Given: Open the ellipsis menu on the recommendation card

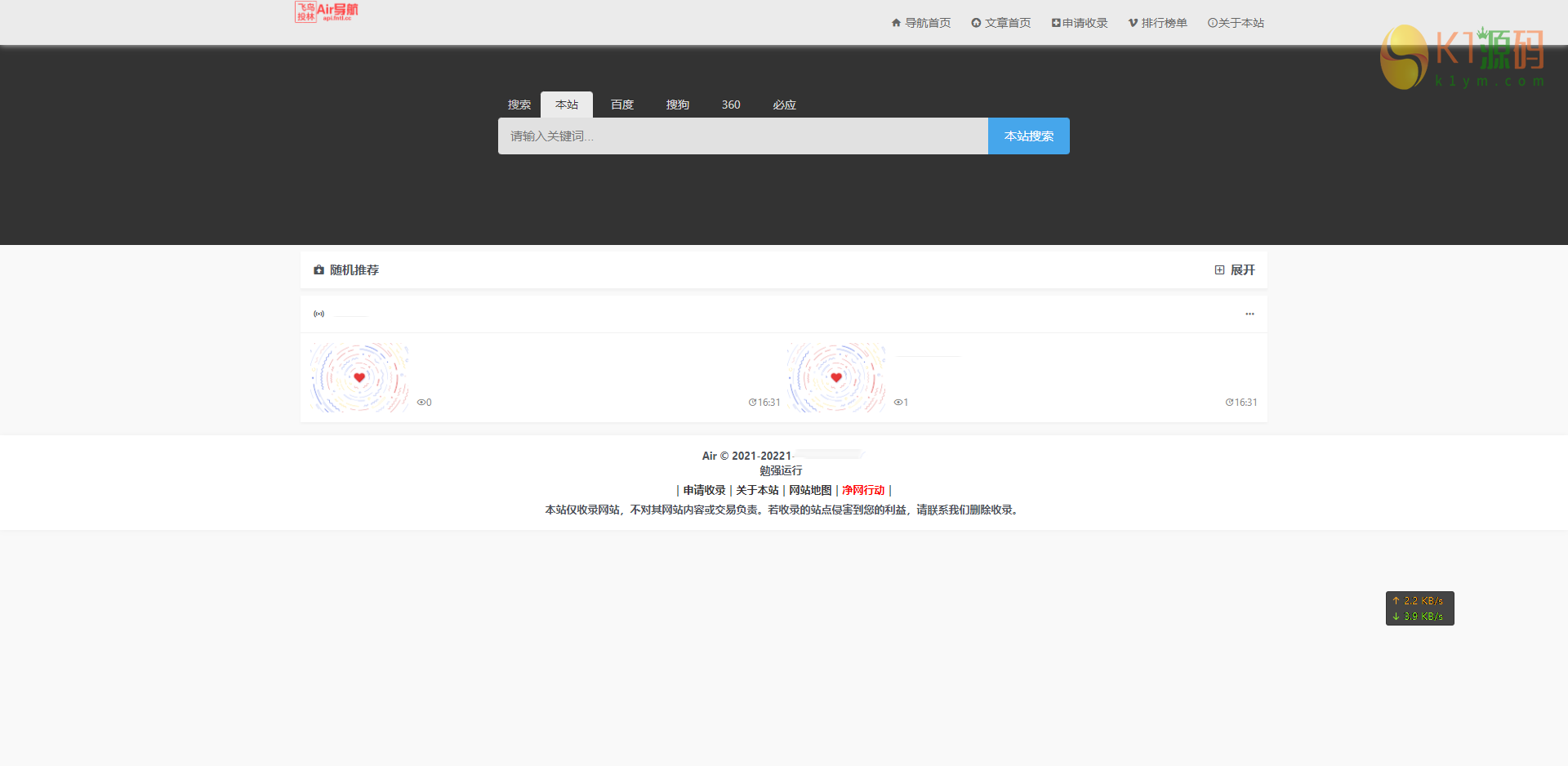Looking at the screenshot, I should 1249,314.
